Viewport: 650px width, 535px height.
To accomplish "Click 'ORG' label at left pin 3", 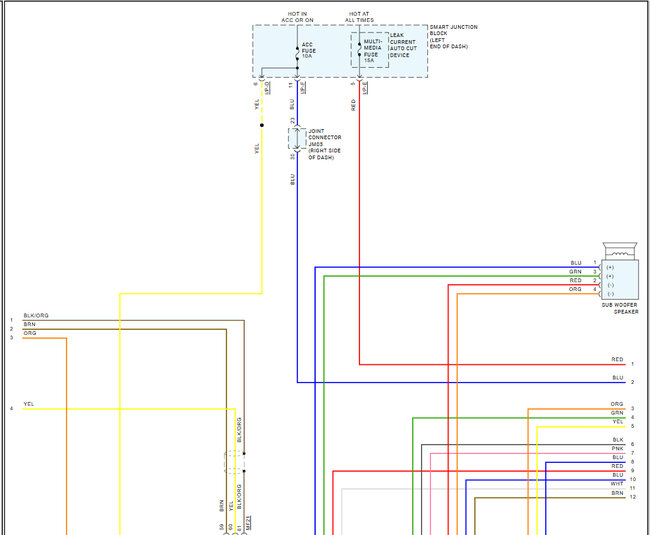I will [x=30, y=333].
